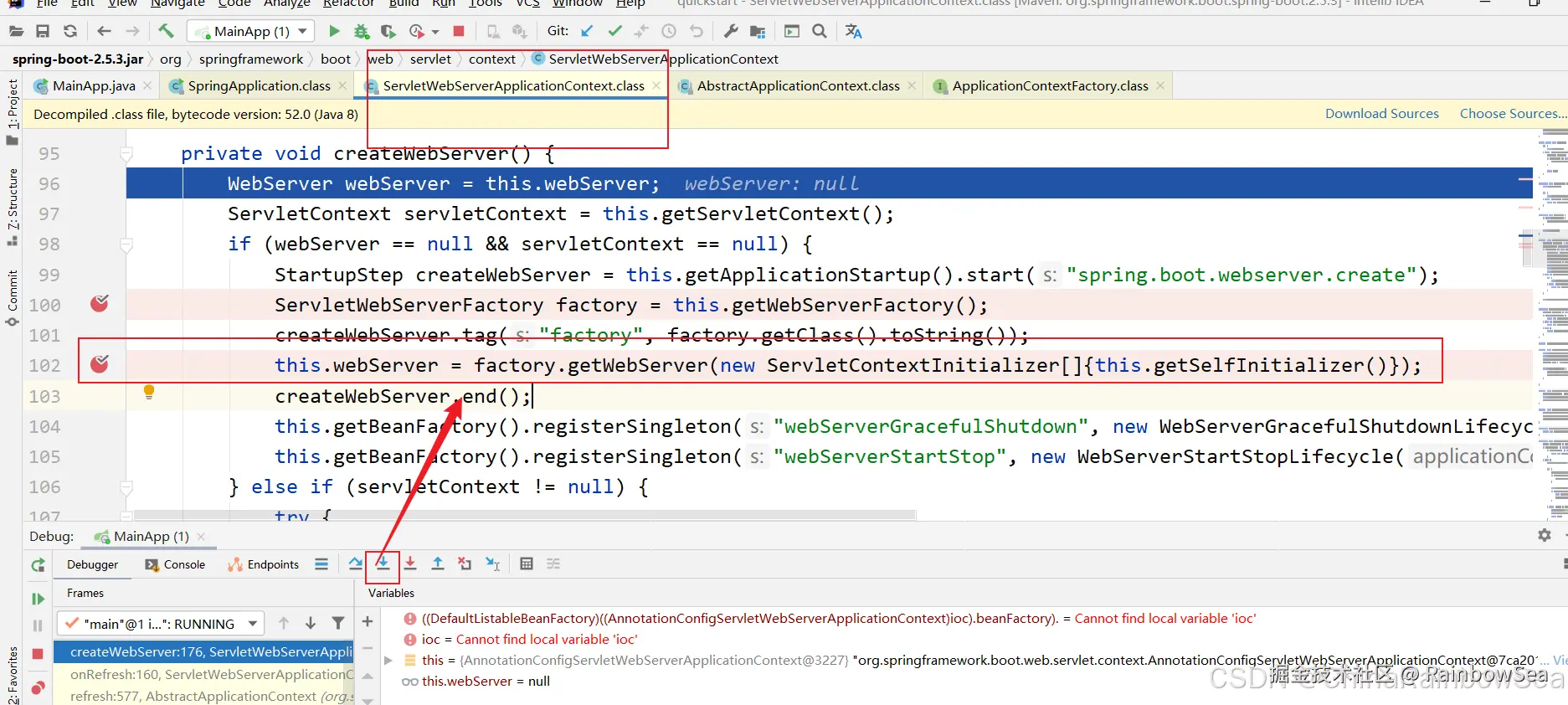Screen dimensions: 1568x705
Task: Close the MainApp.java tab
Action: 147,85
